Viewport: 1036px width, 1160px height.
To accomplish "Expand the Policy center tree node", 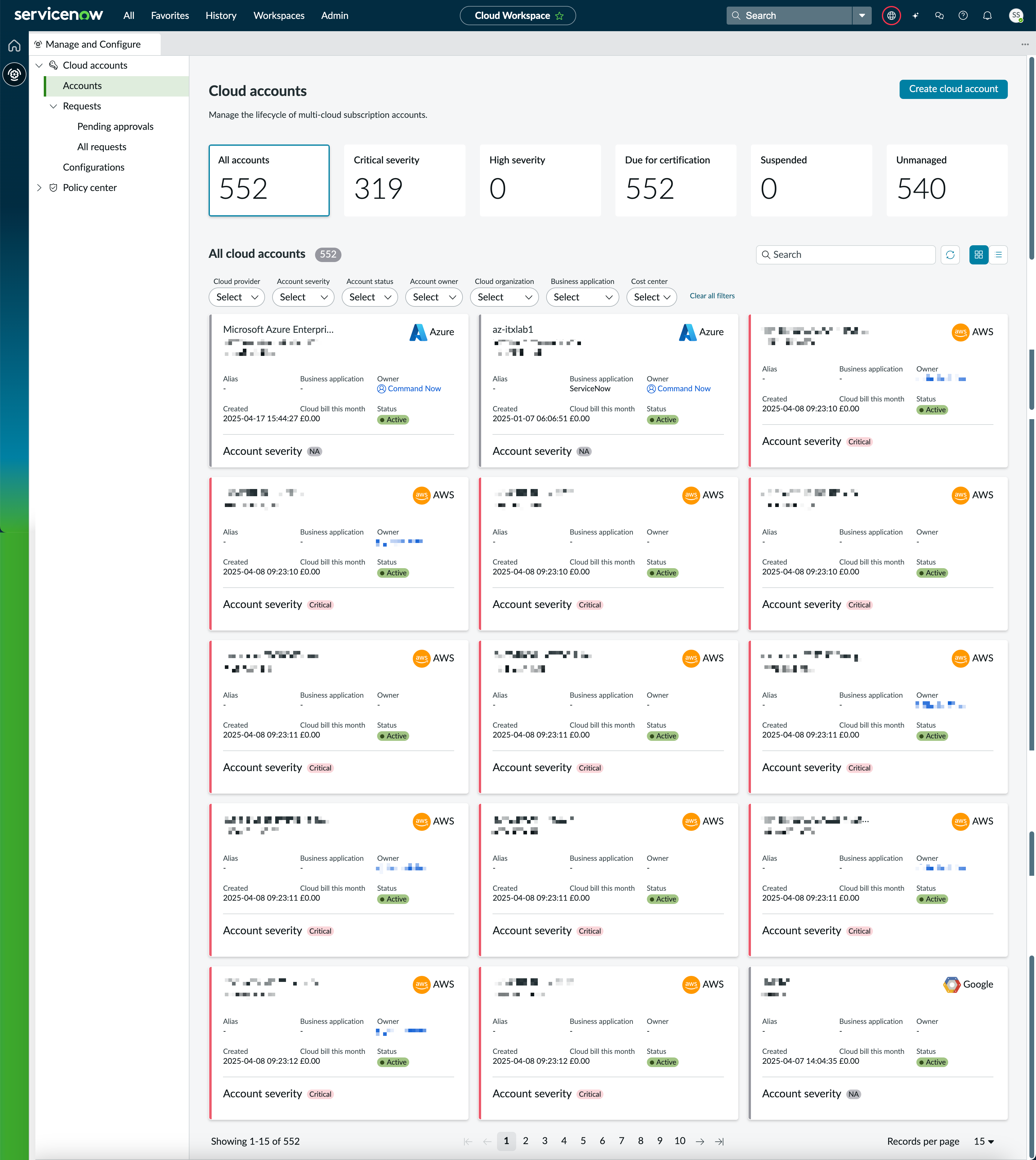I will click(x=39, y=188).
